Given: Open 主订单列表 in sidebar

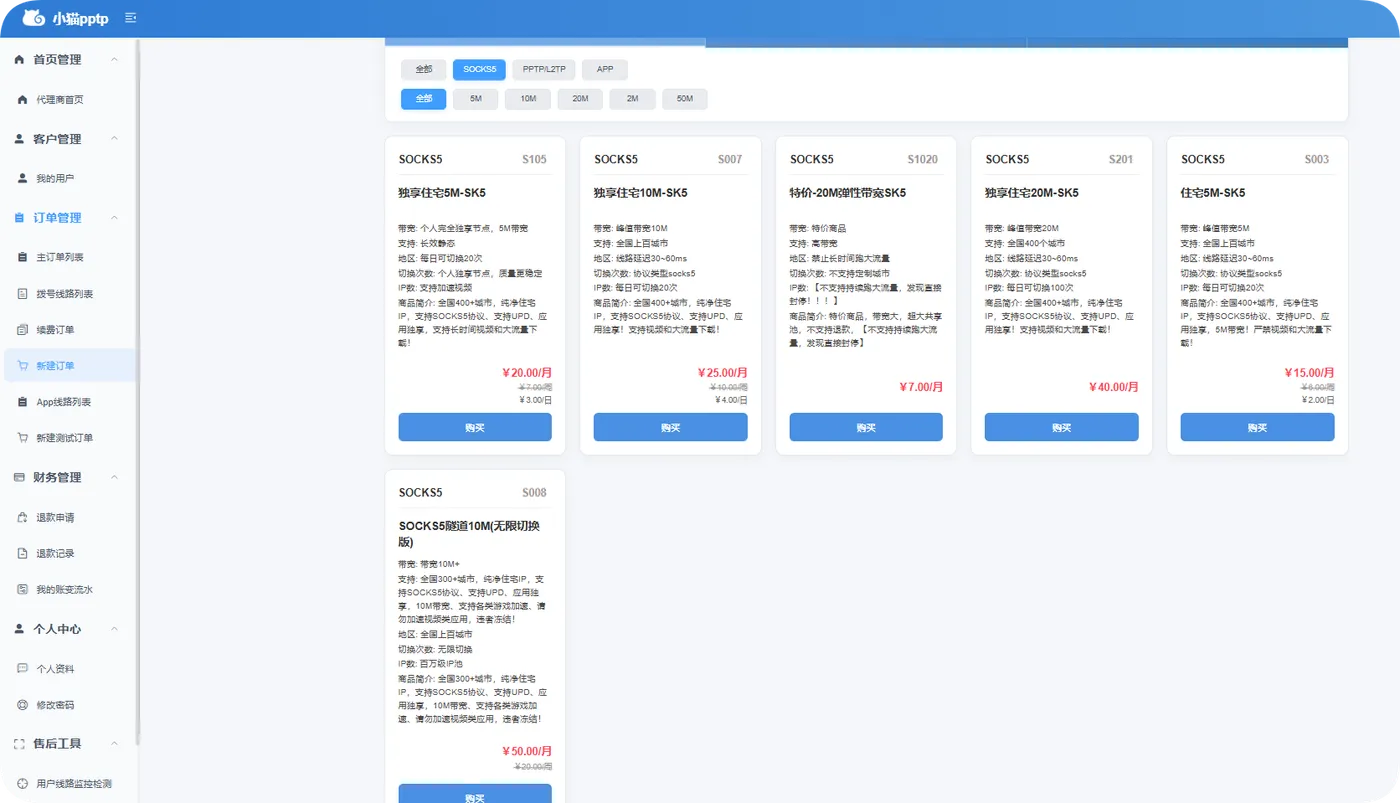Looking at the screenshot, I should (x=69, y=257).
